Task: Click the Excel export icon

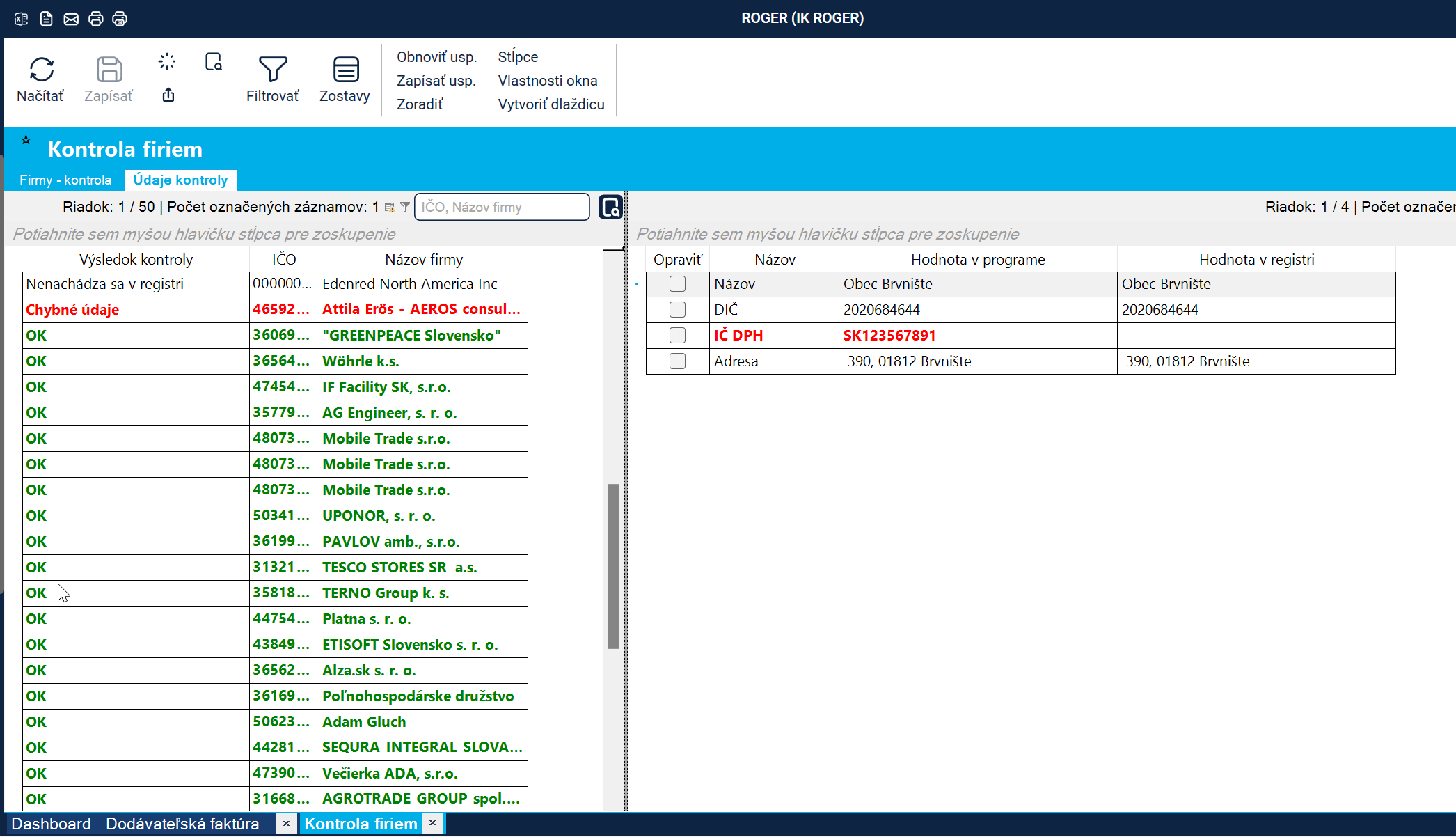Action: pos(22,19)
